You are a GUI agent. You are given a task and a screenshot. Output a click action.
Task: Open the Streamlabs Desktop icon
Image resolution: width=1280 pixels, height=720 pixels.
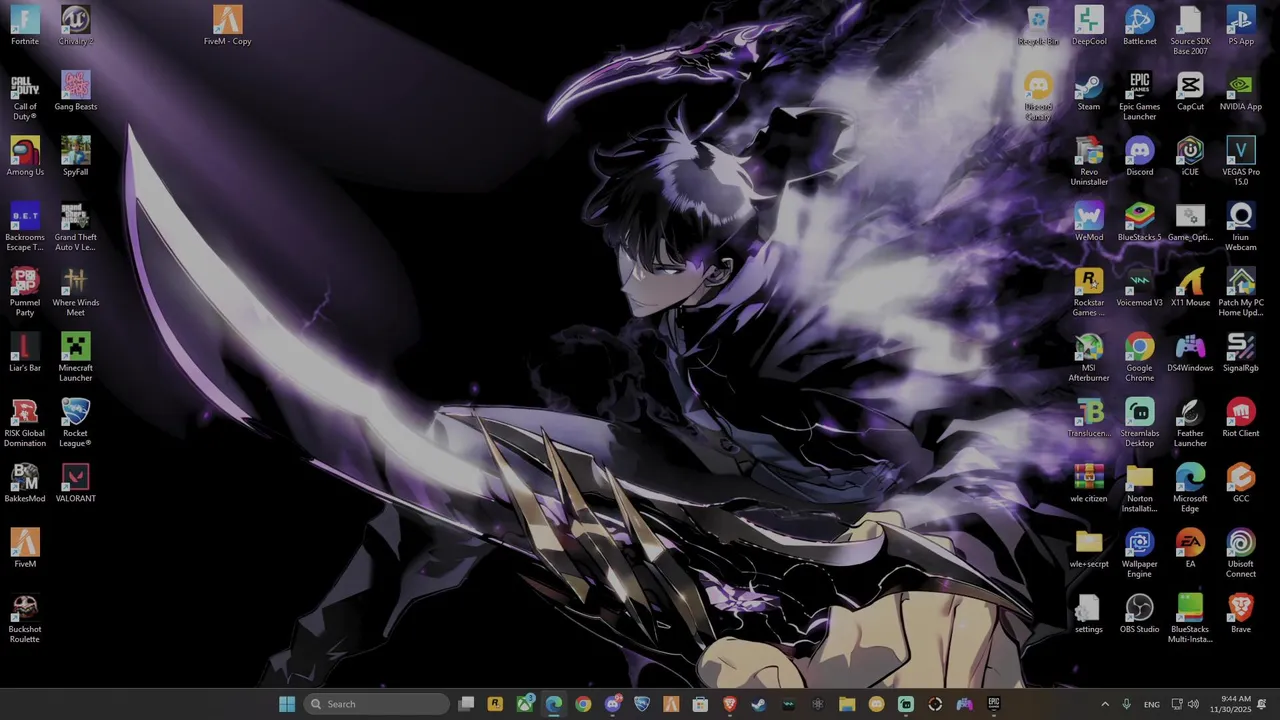1140,422
